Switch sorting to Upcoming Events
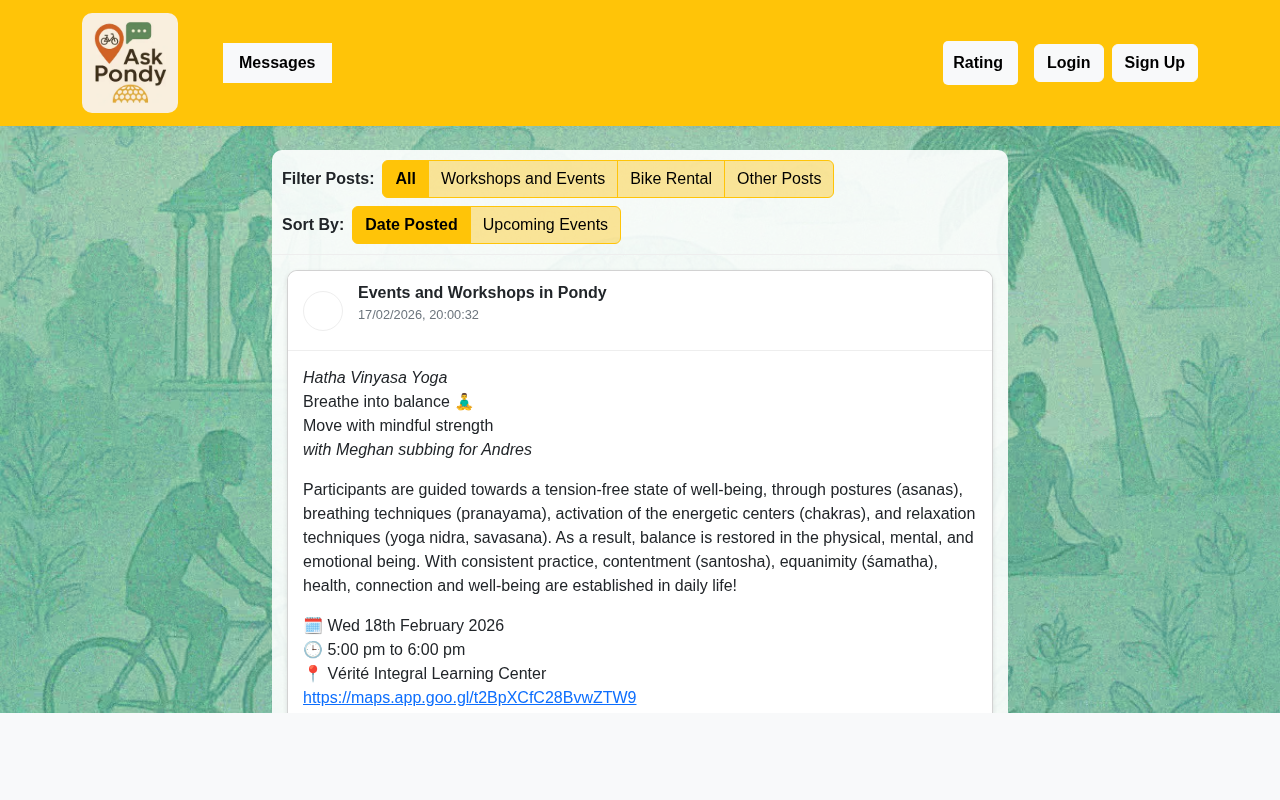The width and height of the screenshot is (1280, 800). 546,223
